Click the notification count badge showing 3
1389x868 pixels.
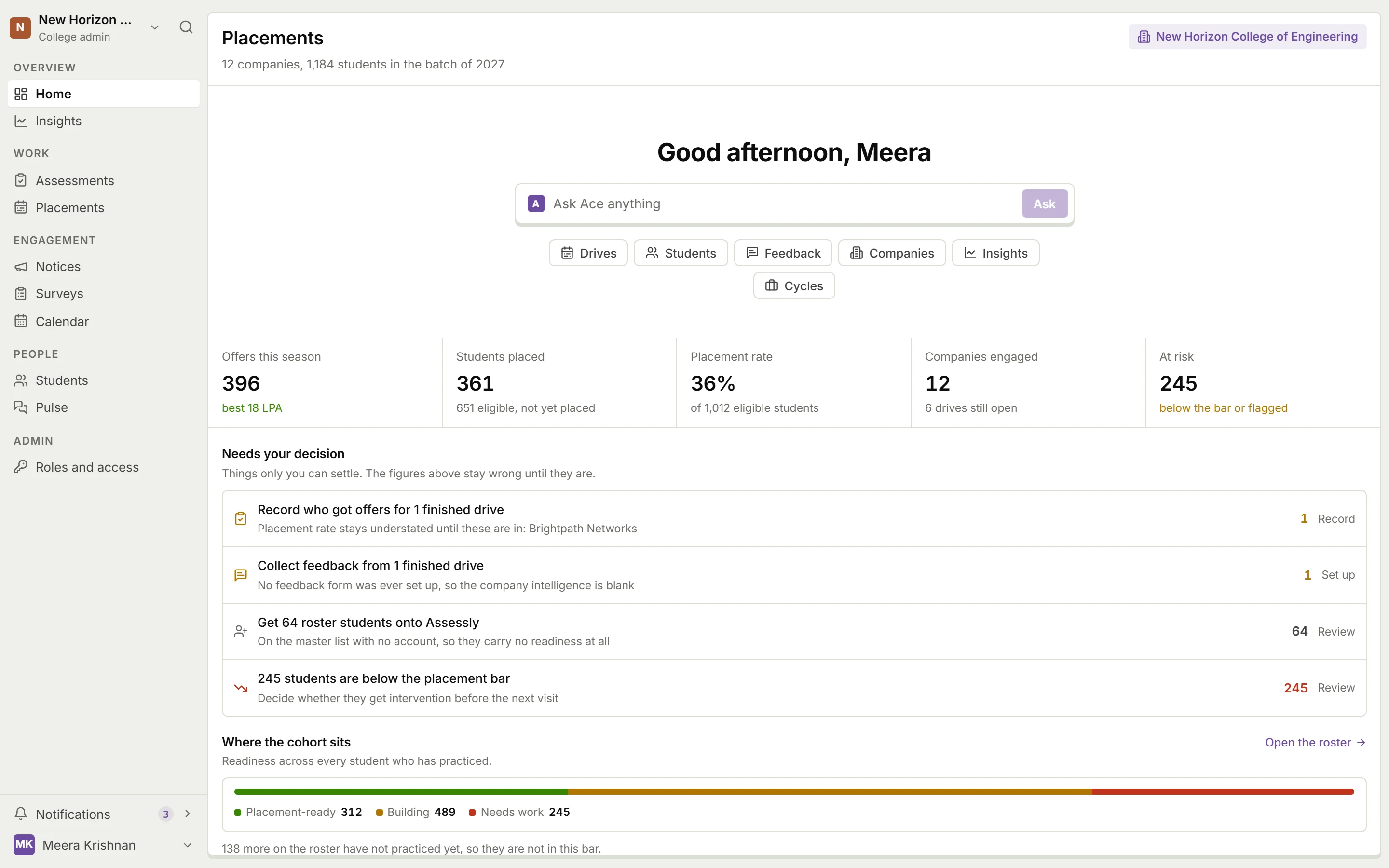pos(165,814)
